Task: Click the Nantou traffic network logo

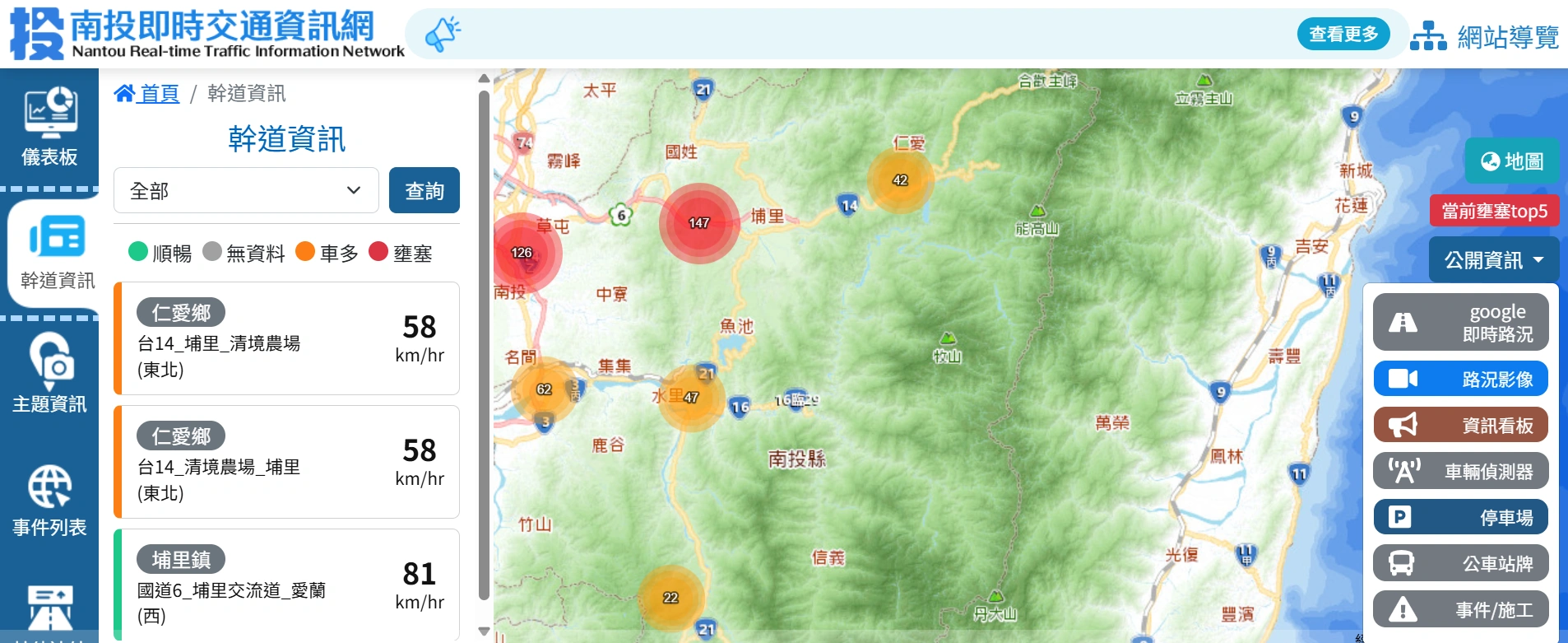Action: coord(207,34)
